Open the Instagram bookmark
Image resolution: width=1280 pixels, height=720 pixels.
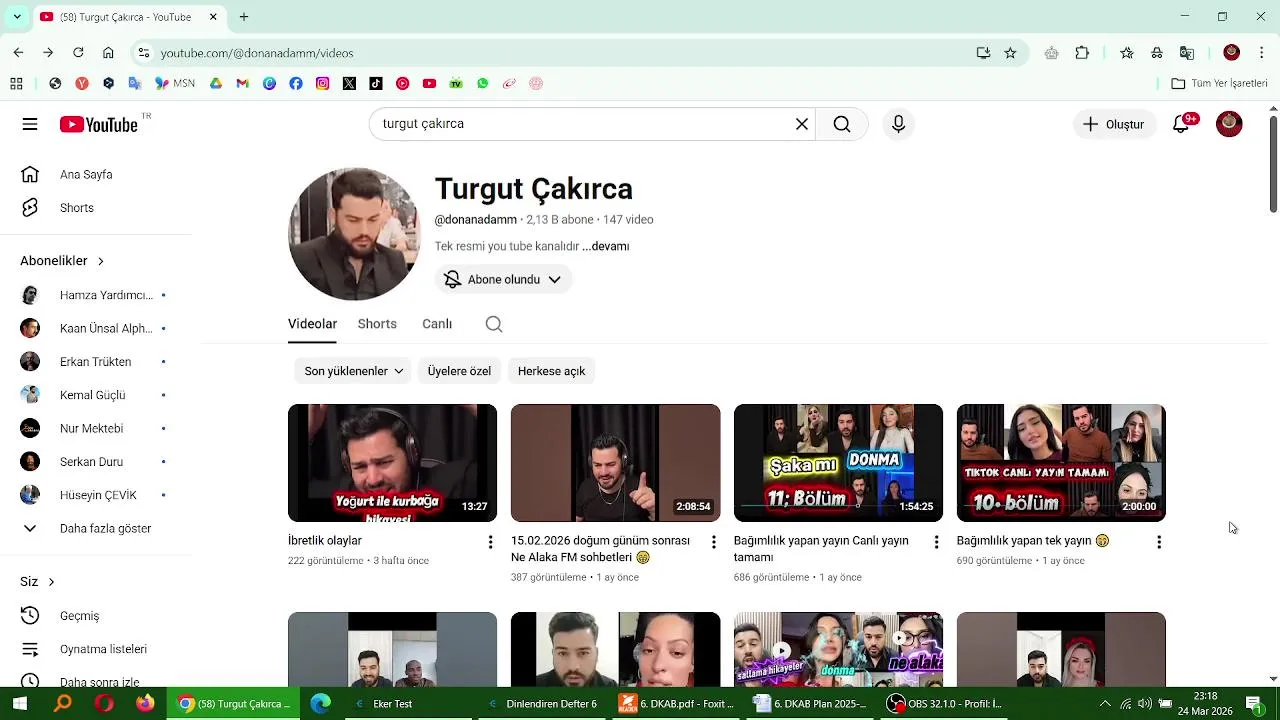(x=322, y=83)
